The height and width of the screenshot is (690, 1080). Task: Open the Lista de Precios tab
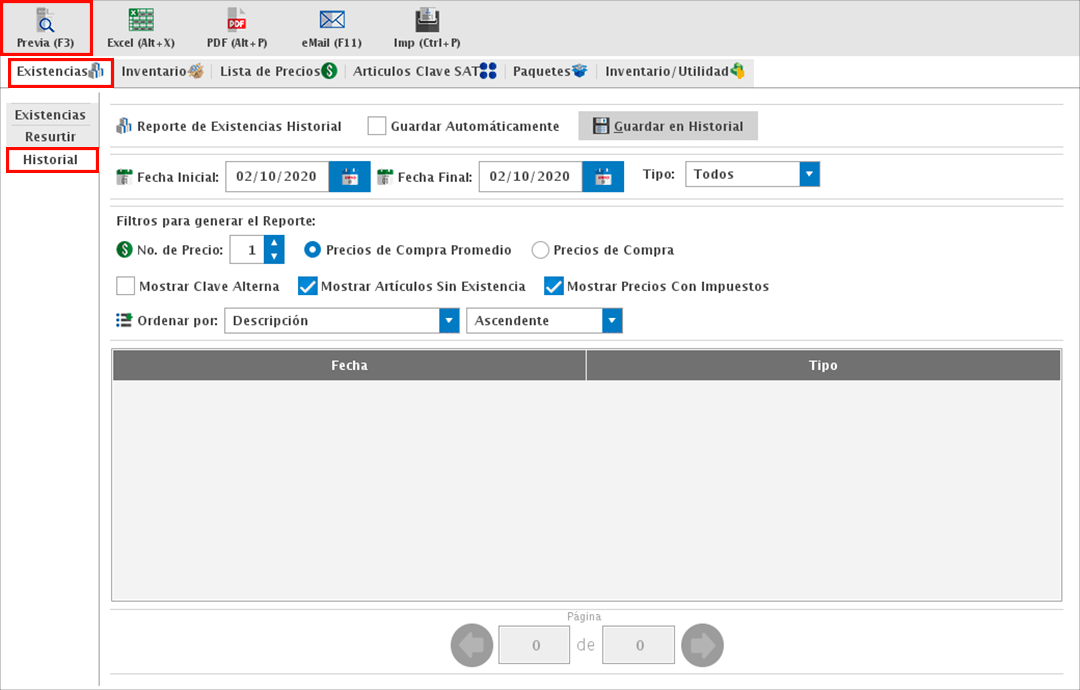coord(278,71)
